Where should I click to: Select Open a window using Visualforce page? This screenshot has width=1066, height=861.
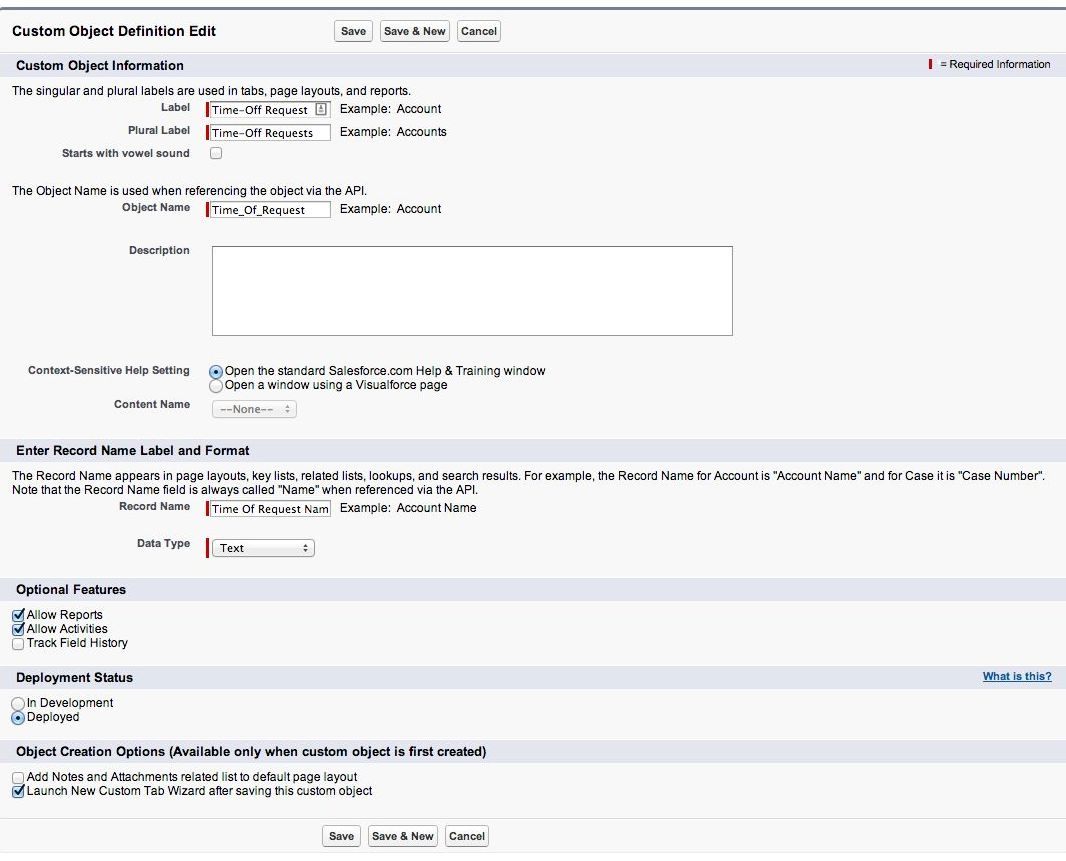click(x=216, y=386)
